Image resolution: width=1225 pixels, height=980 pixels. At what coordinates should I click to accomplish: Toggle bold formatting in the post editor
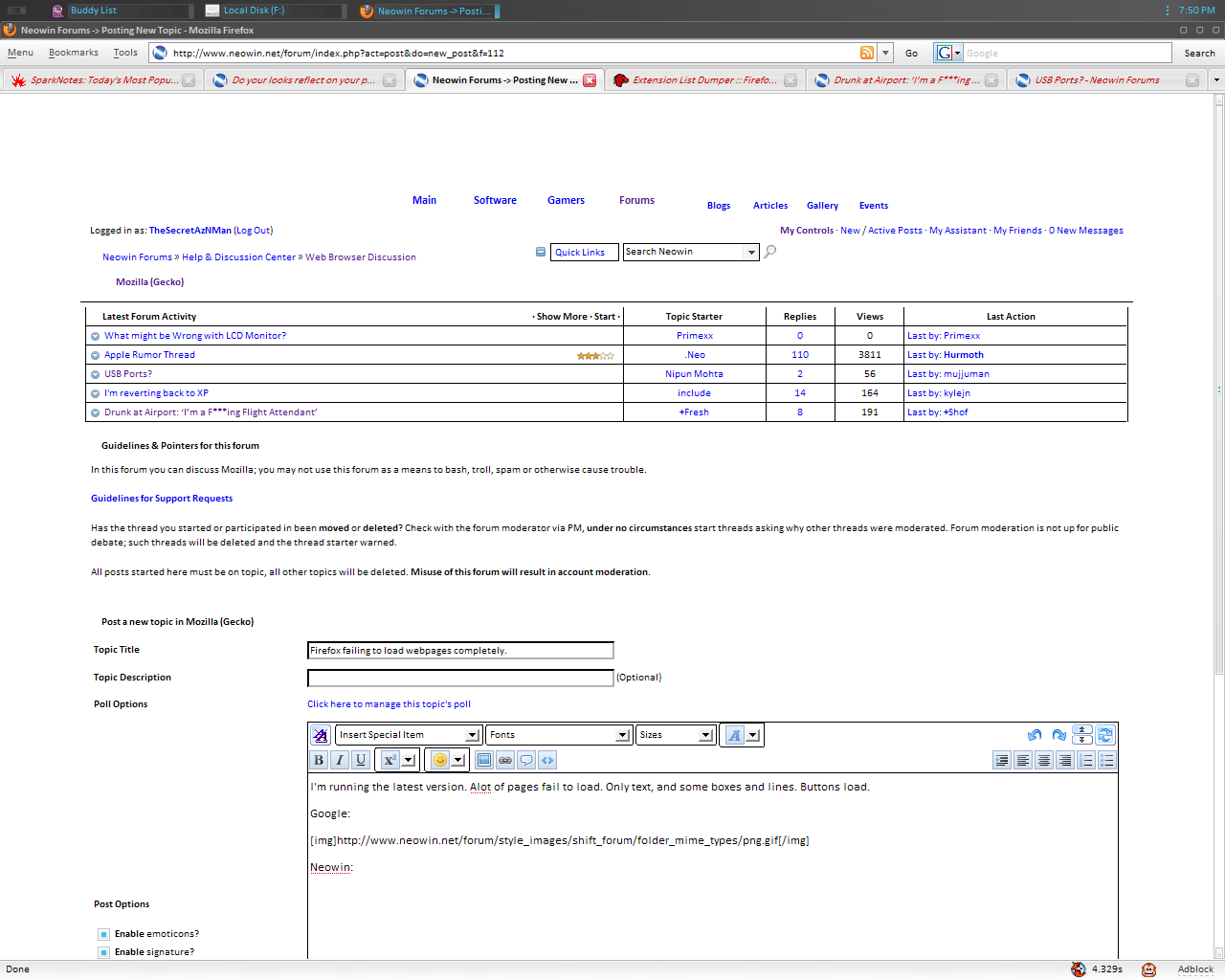319,760
